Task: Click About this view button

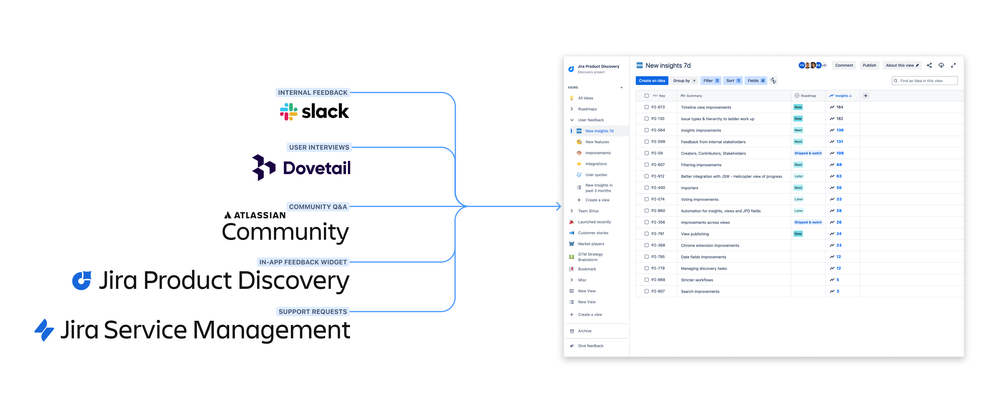Action: (902, 65)
